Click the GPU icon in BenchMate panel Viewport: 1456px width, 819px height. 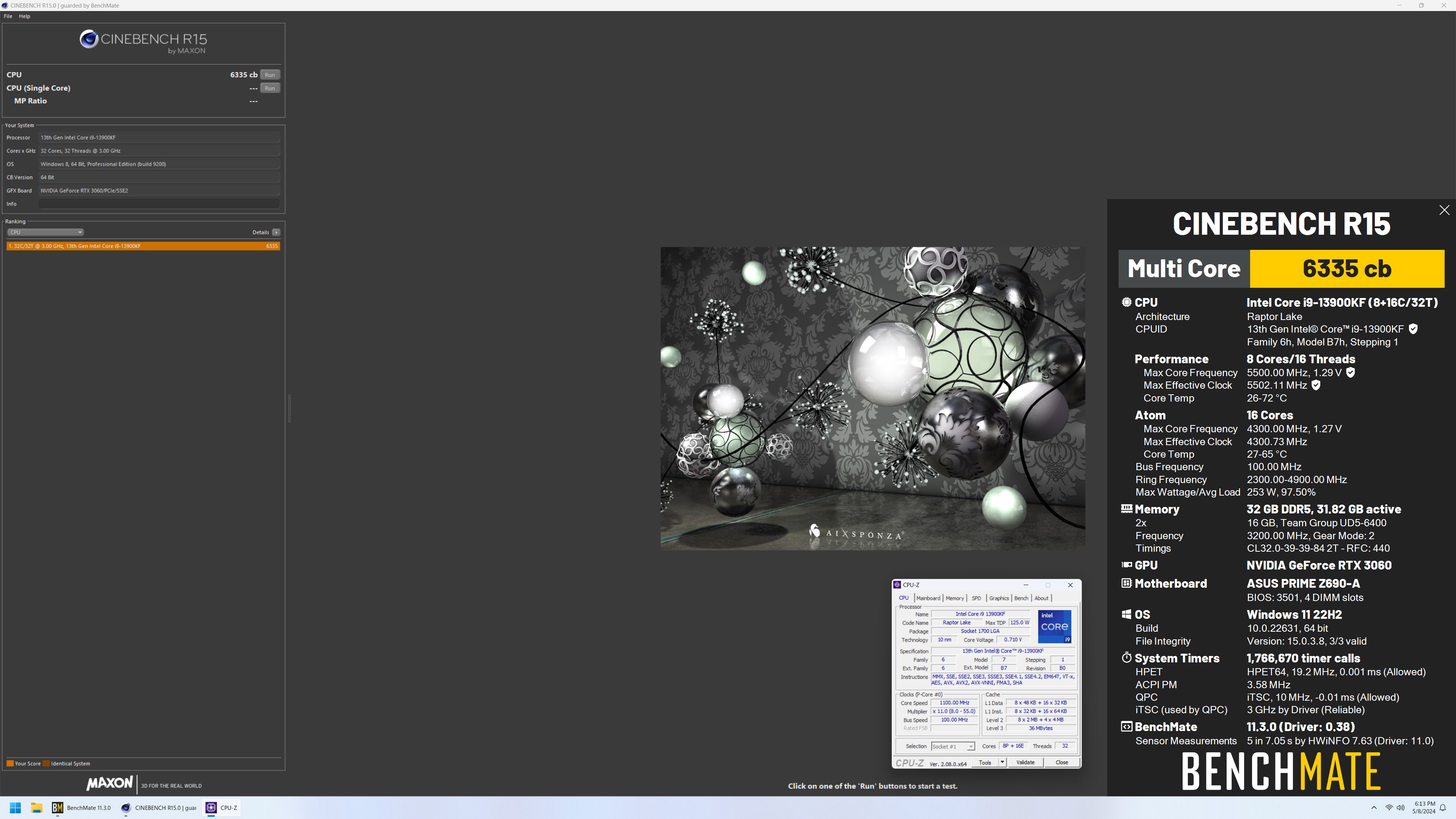click(1127, 565)
